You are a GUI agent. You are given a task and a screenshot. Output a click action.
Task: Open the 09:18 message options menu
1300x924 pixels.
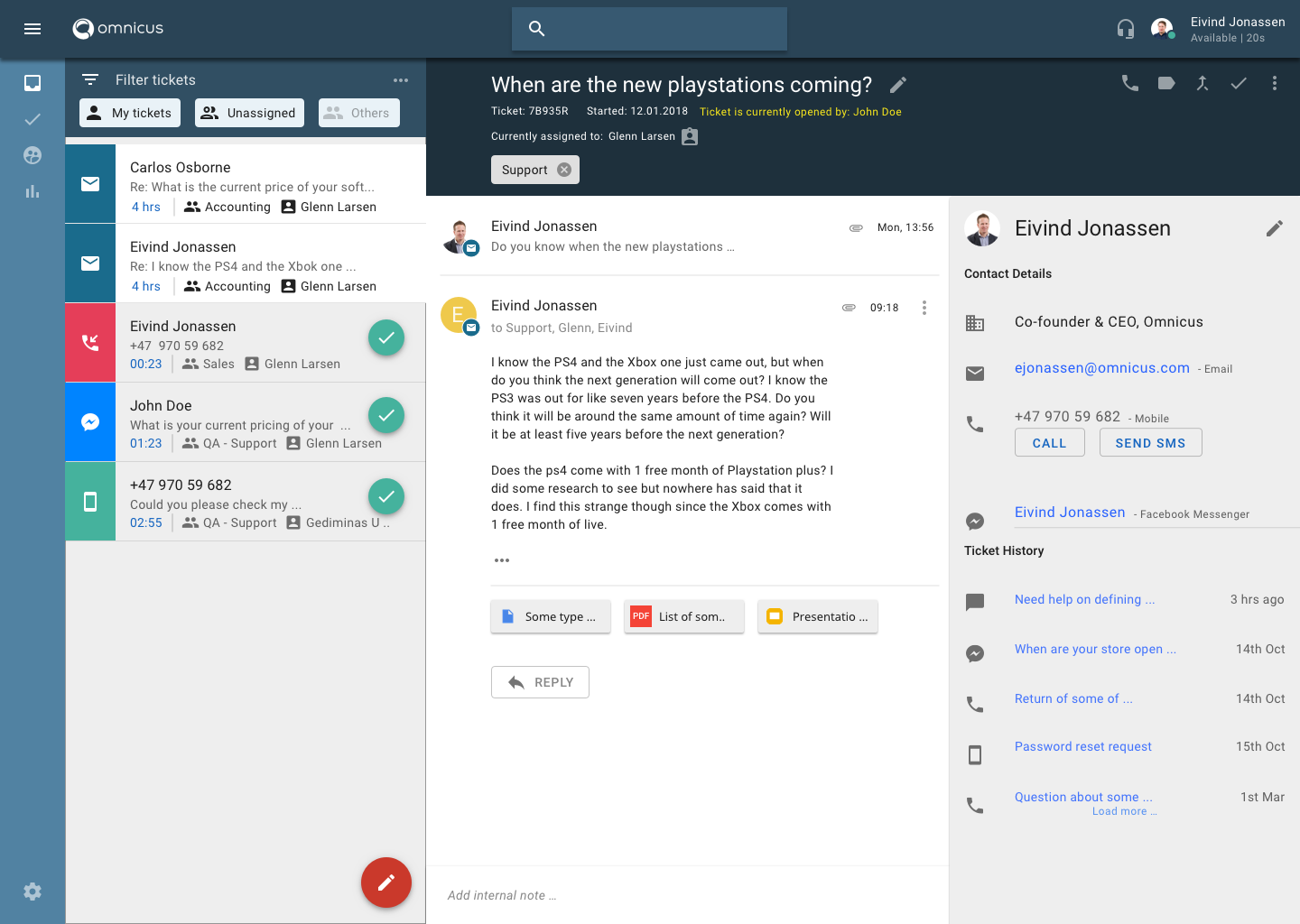[x=924, y=308]
